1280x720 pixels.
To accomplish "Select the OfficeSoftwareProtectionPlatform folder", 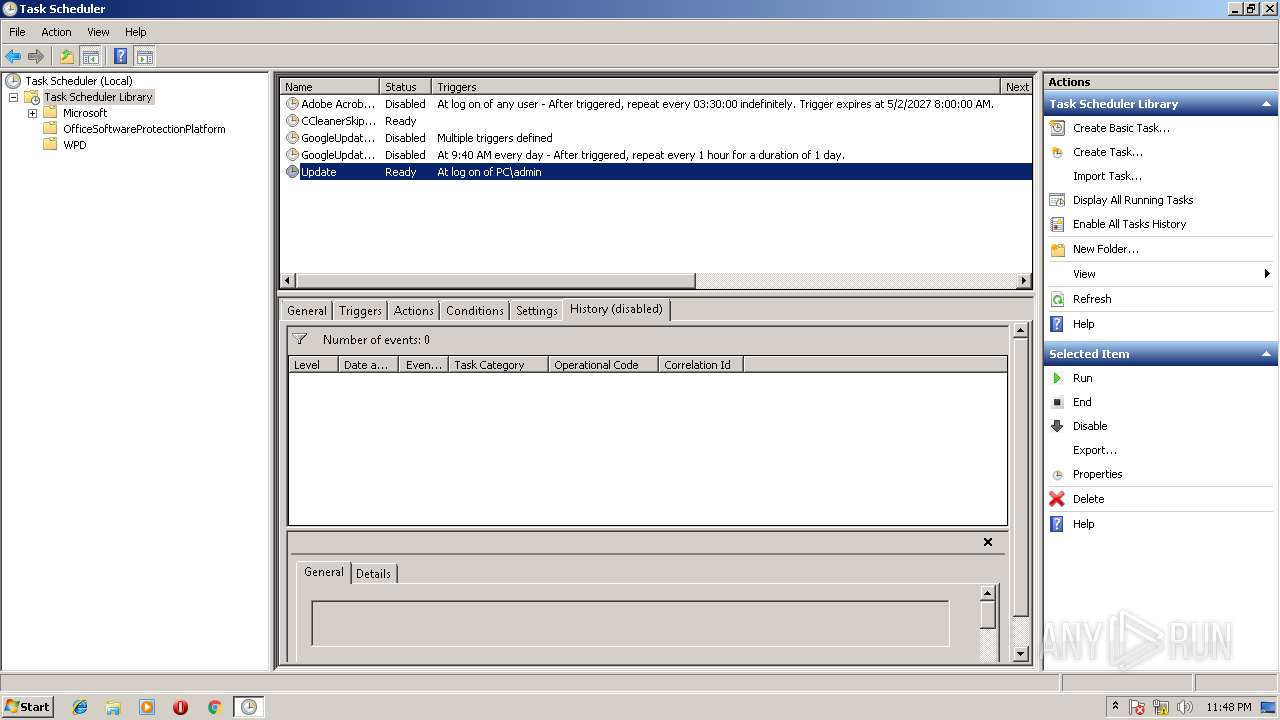I will pos(144,129).
